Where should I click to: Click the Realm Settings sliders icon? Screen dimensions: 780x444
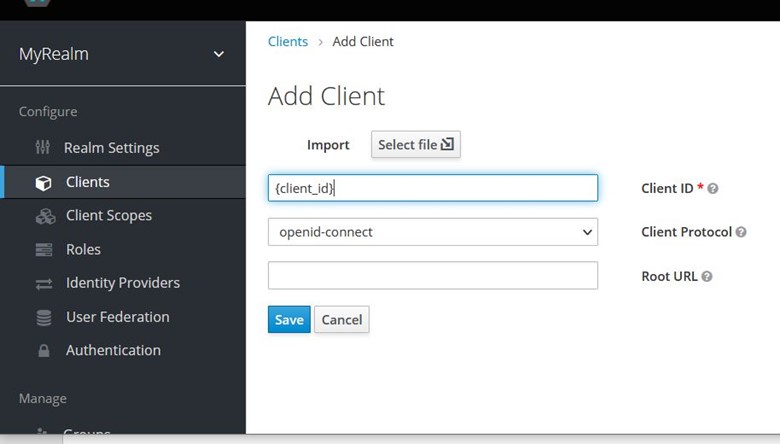pos(42,148)
